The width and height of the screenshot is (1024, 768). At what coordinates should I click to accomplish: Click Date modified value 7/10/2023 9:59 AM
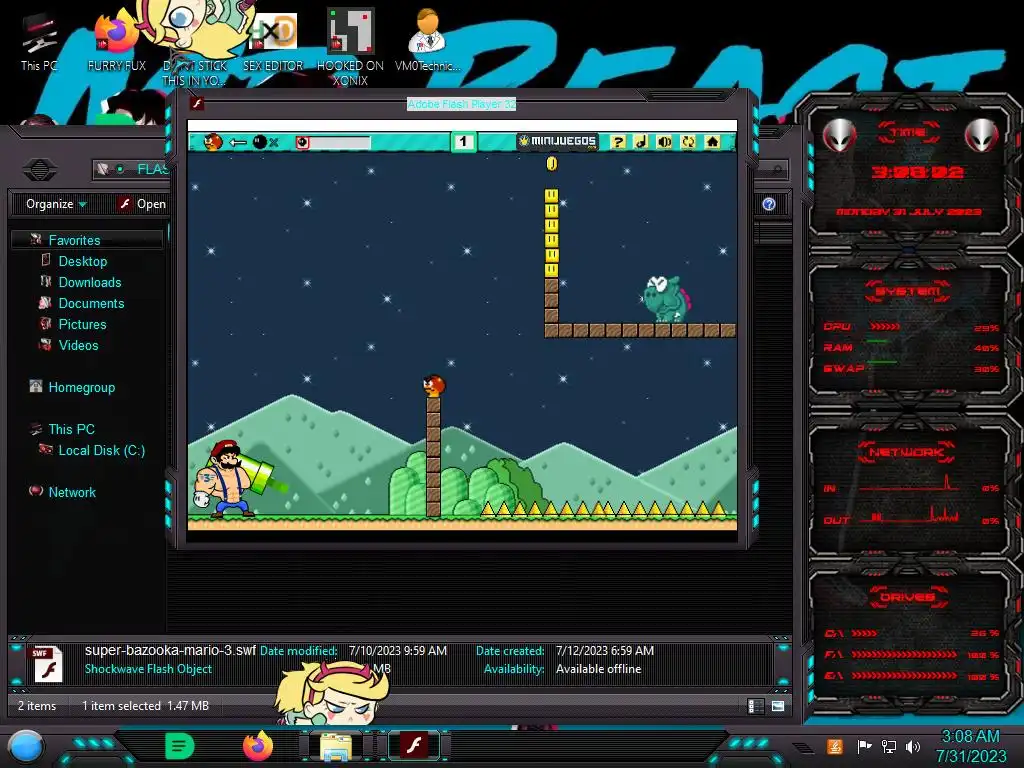pos(398,650)
